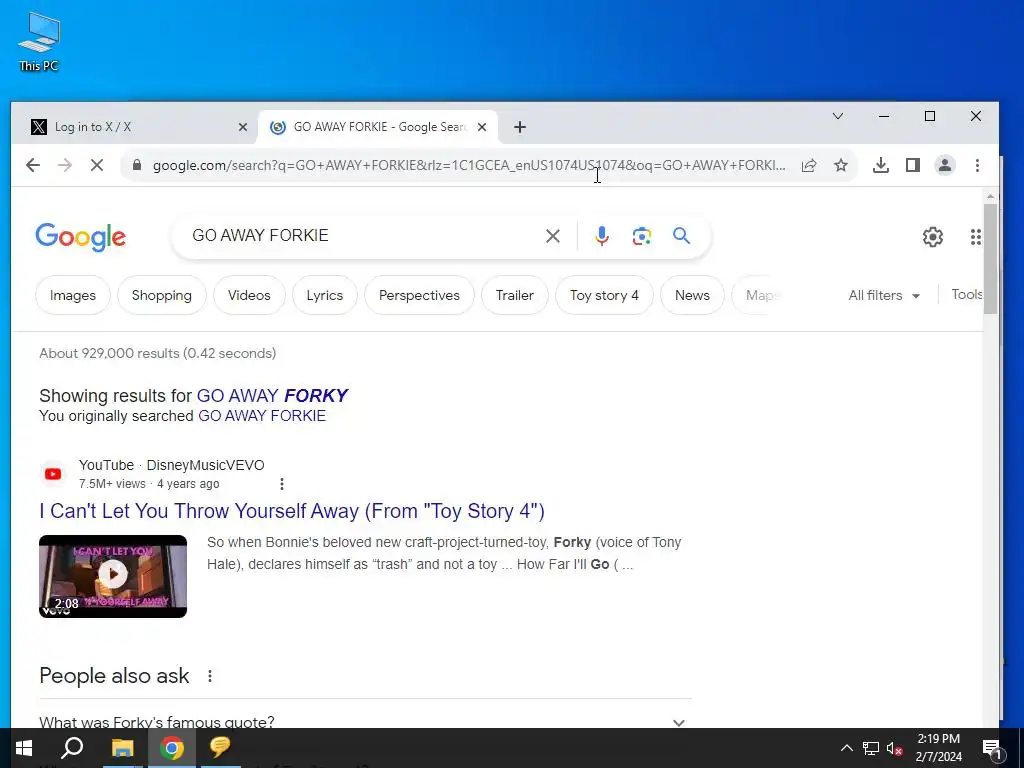Click the scrollbar up arrow

pyautogui.click(x=990, y=196)
